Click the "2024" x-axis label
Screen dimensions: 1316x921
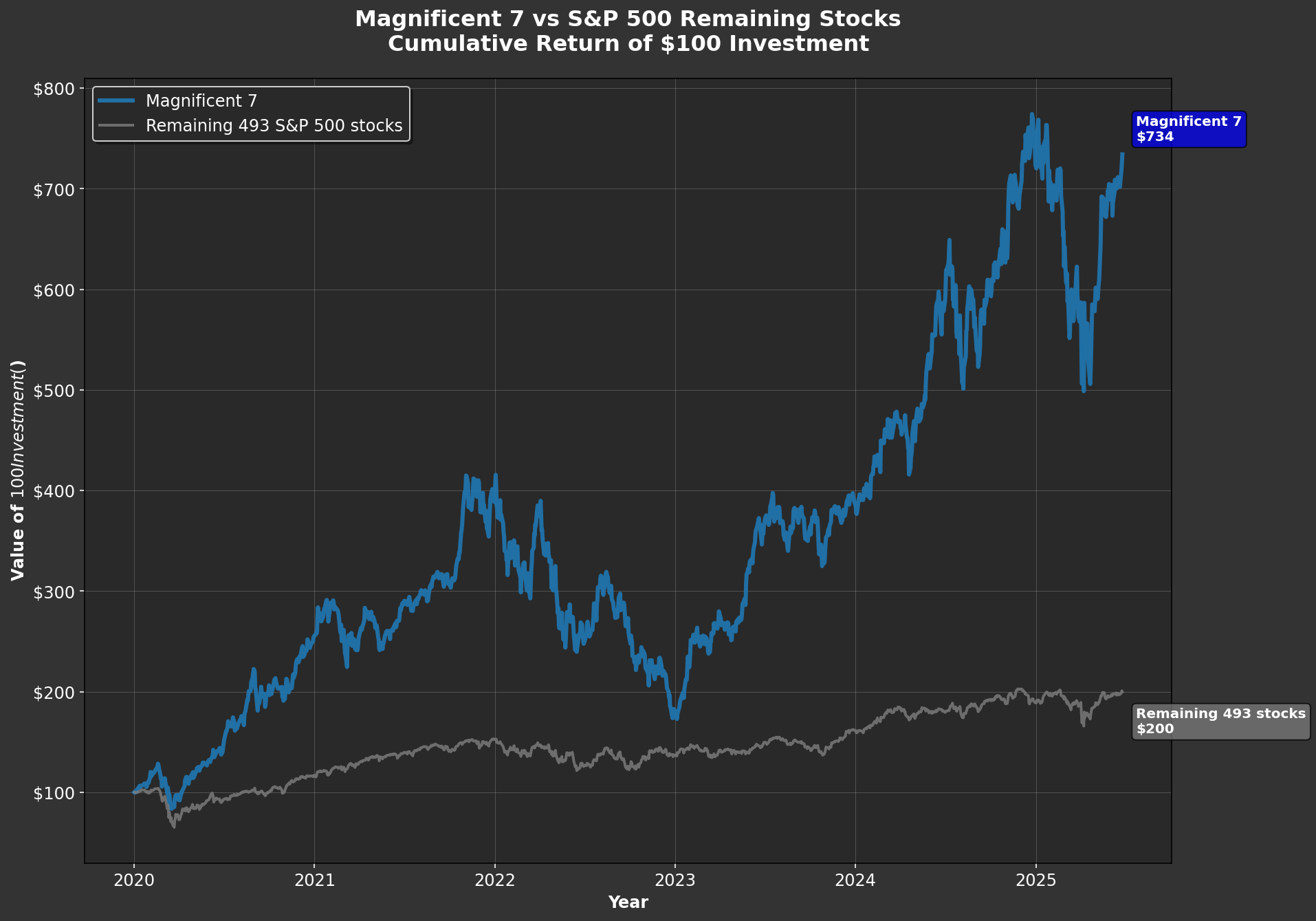(855, 880)
